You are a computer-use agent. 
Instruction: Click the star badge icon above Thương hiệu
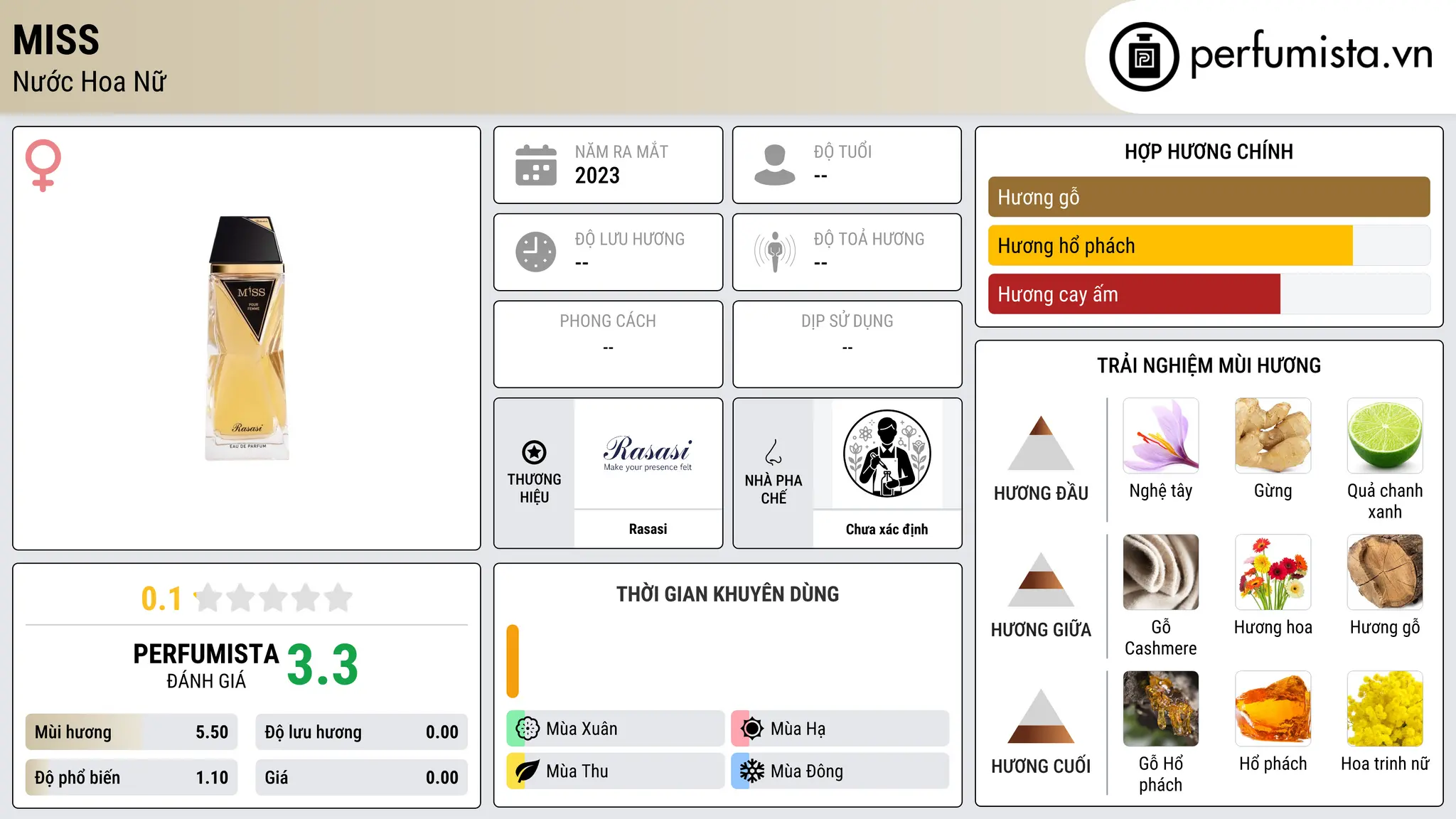tap(534, 452)
